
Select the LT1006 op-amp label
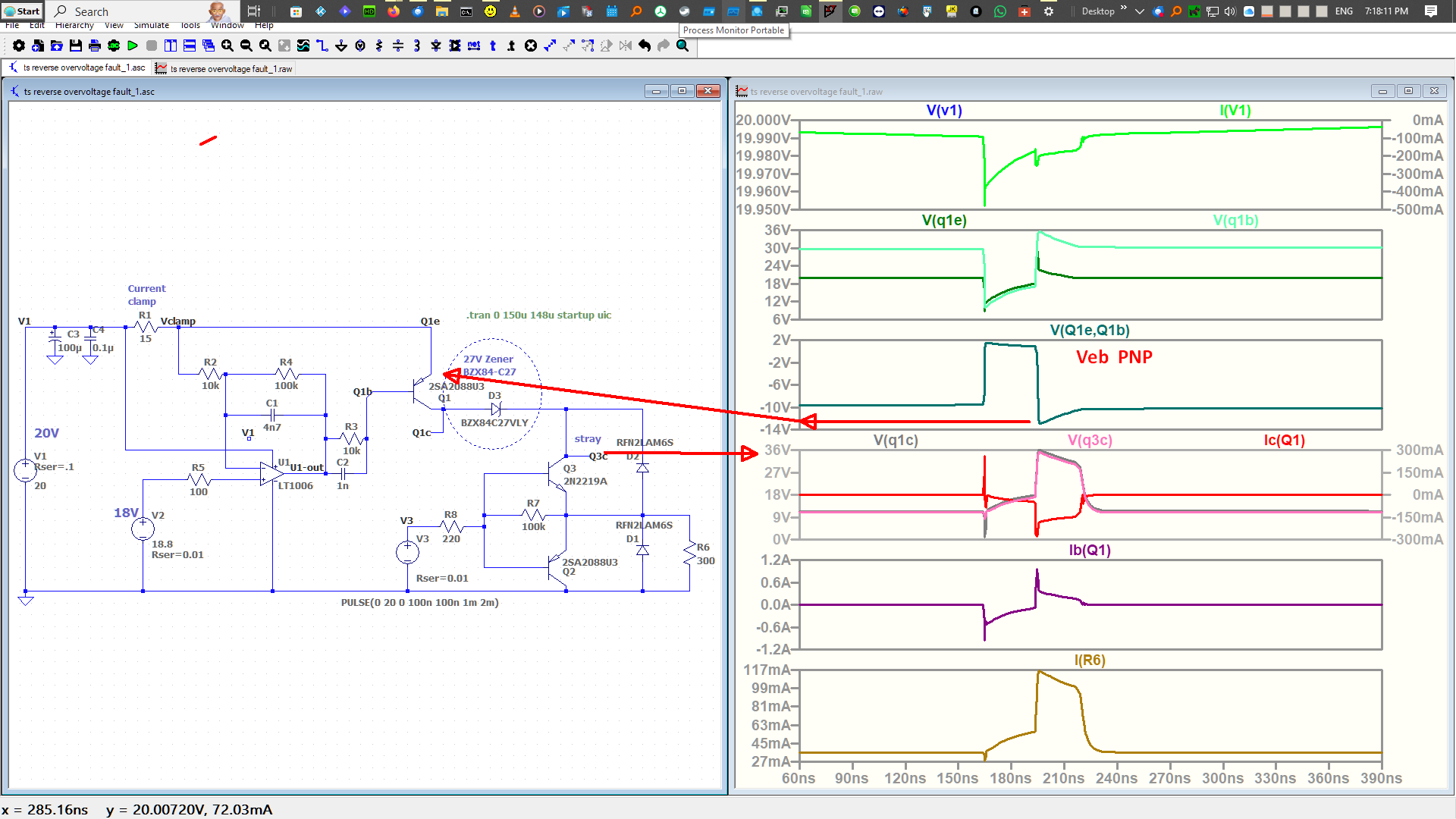296,486
